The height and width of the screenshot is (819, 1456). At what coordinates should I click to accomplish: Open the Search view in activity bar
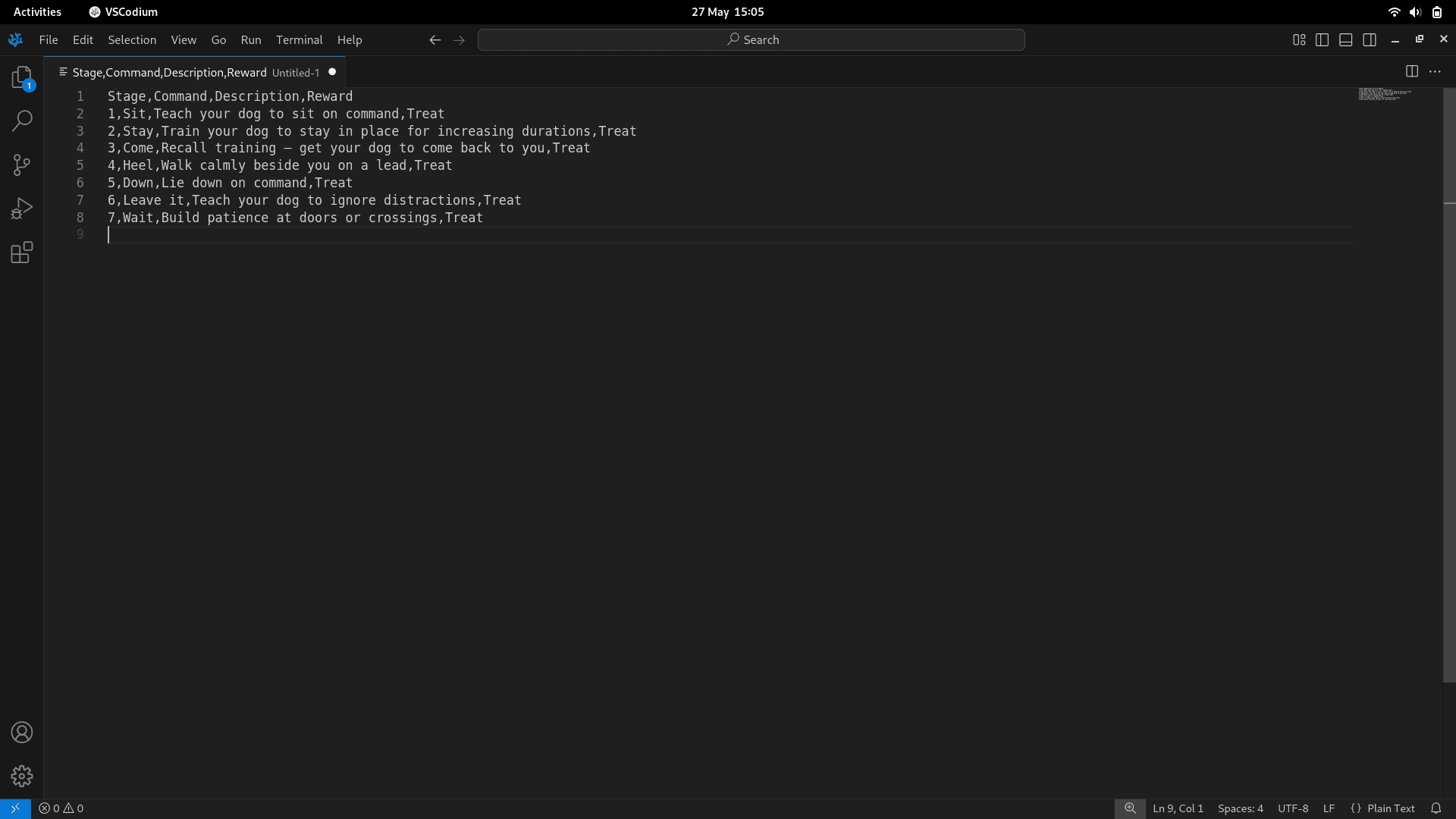[22, 121]
